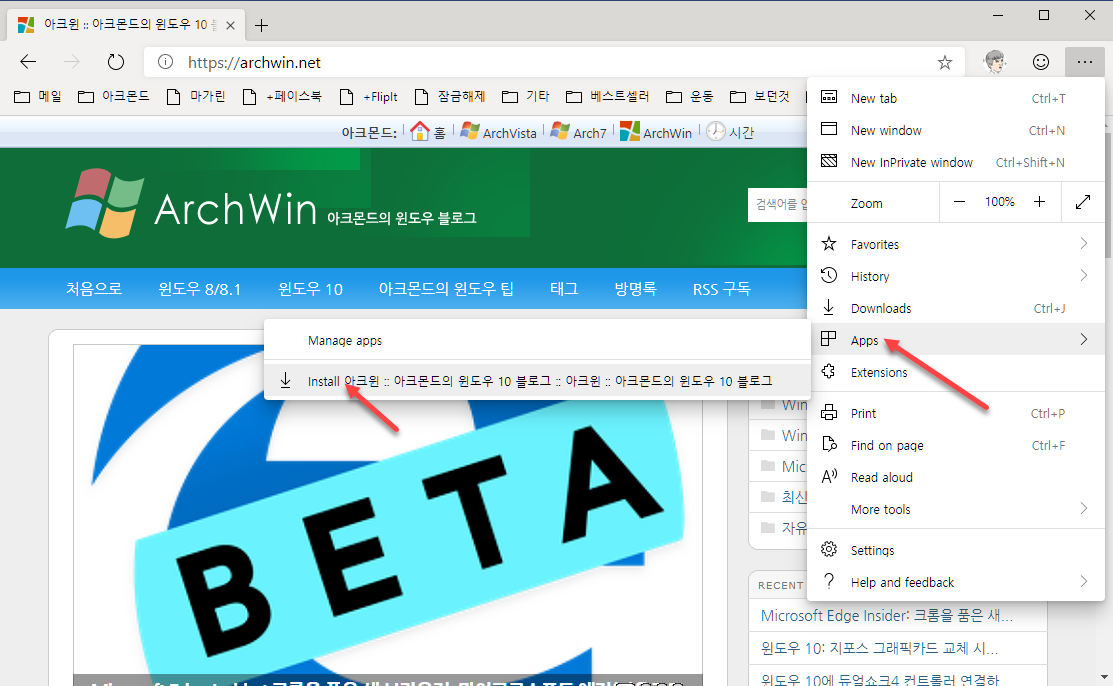Image resolution: width=1113 pixels, height=686 pixels.
Task: Open the 기타 bookmarks folder
Action: tap(526, 96)
